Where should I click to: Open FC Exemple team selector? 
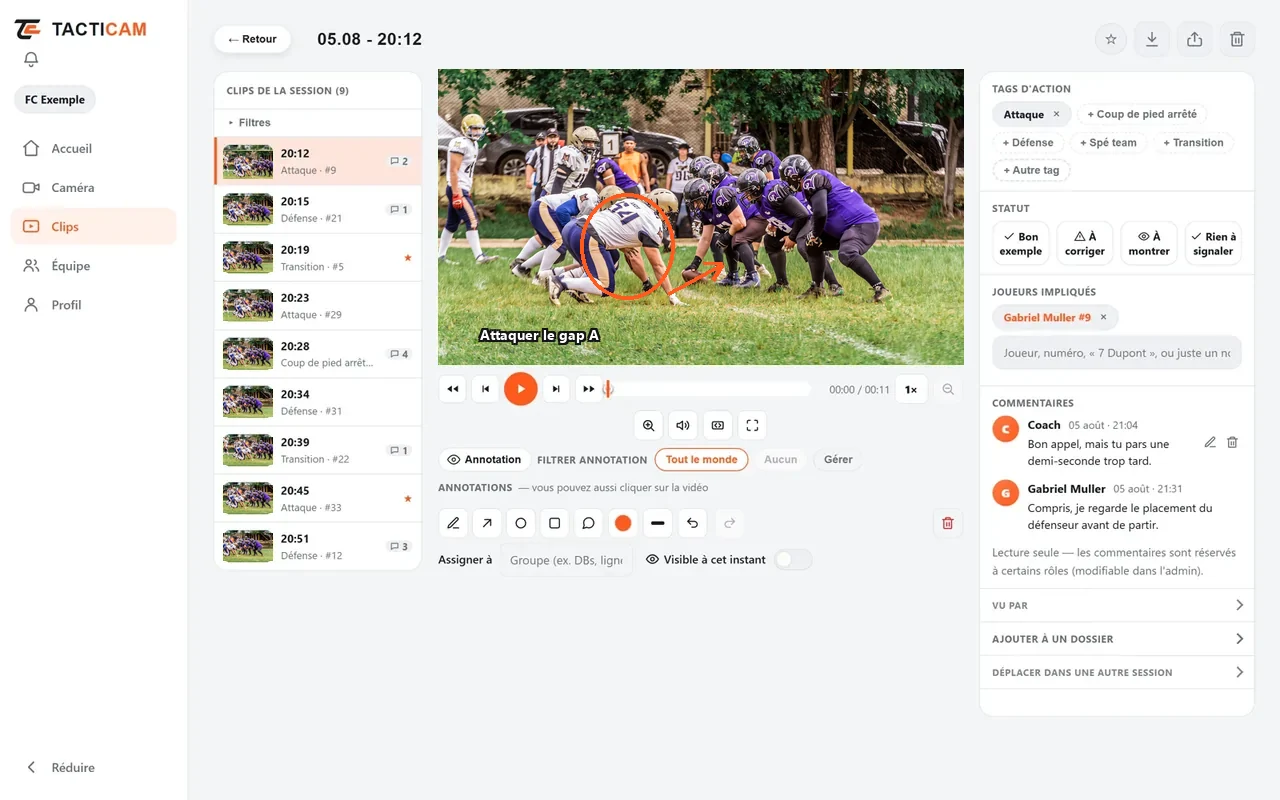coord(55,100)
